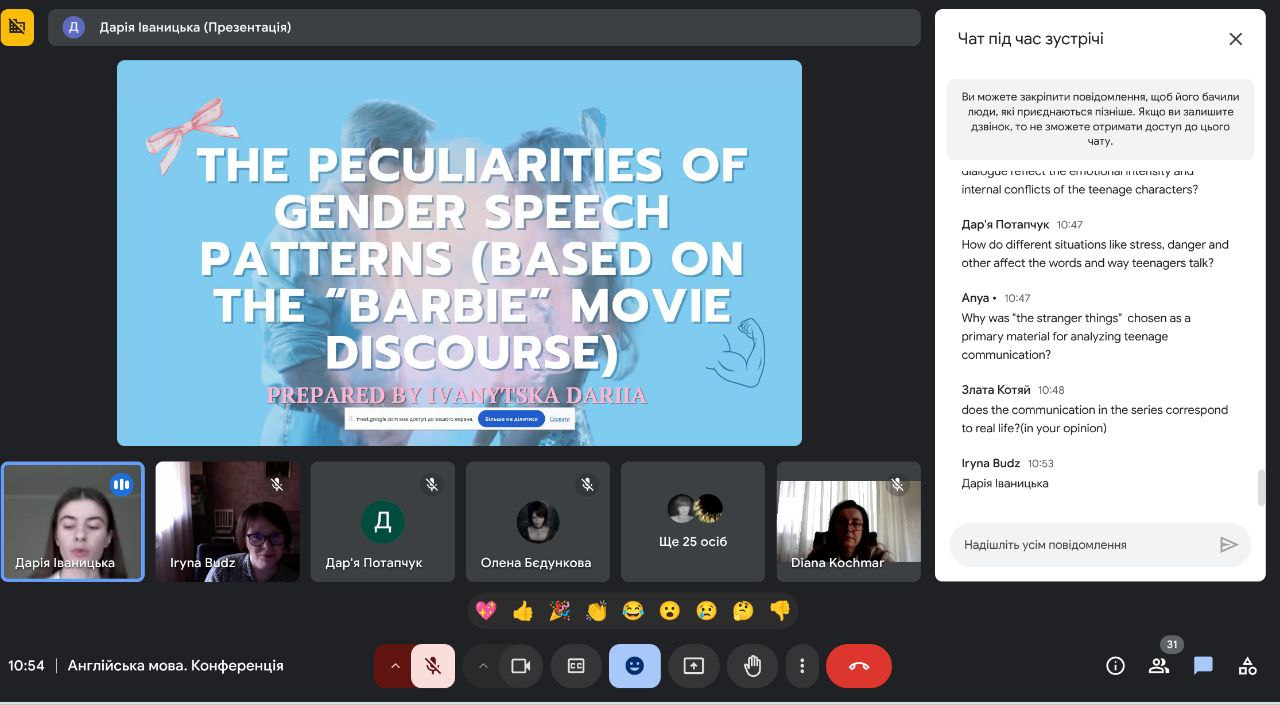Click the message 'Дарія Іваницька' from Iryna Budz
Viewport: 1280px width, 705px height.
[x=1005, y=483]
